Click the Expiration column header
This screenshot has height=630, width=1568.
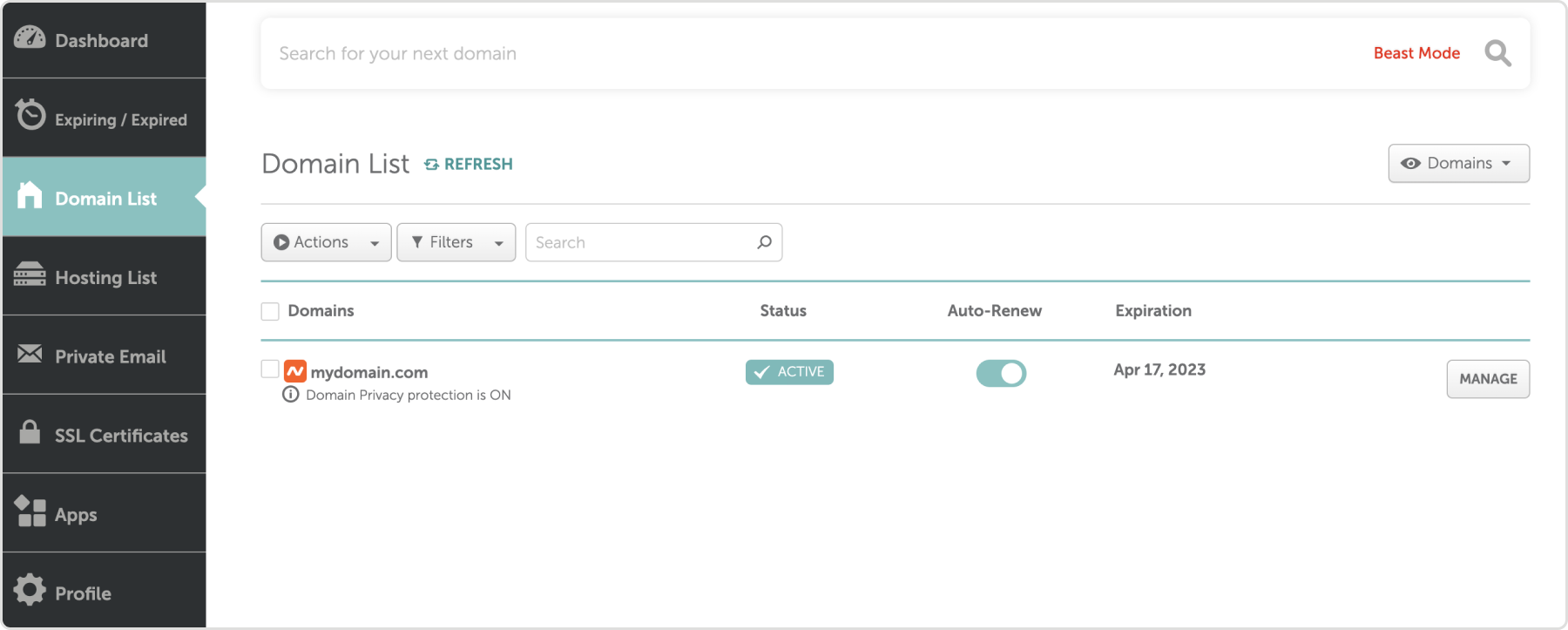(x=1153, y=311)
